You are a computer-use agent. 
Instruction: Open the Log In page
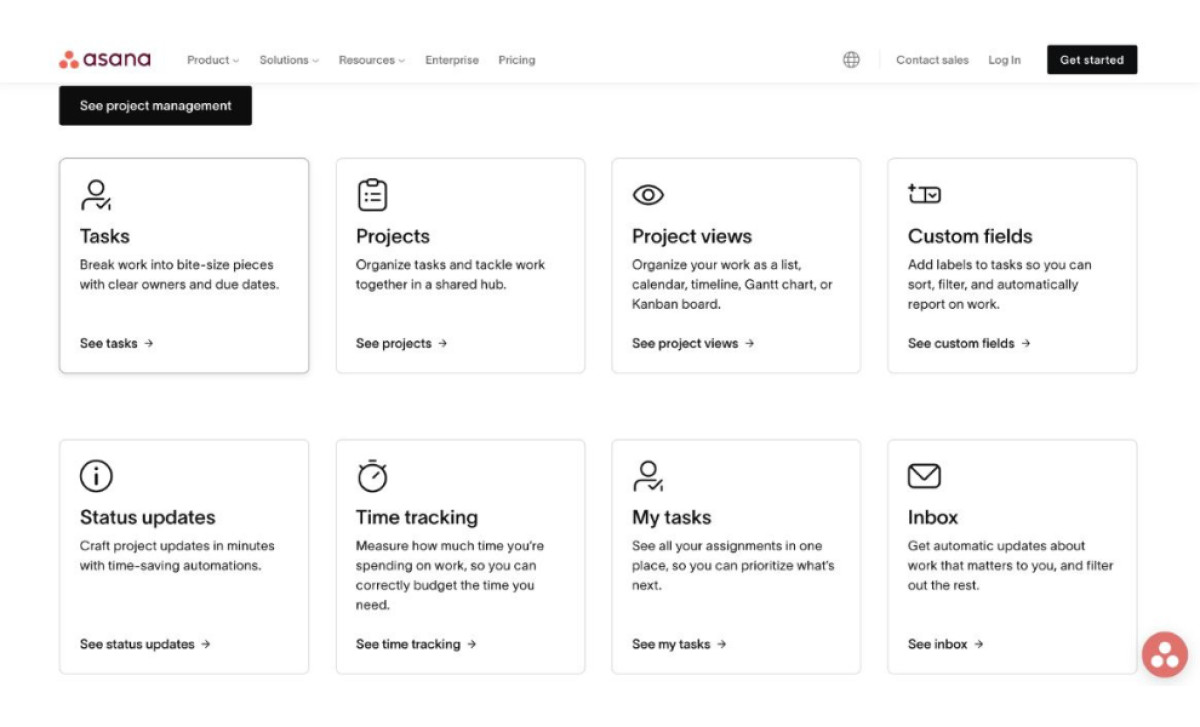pyautogui.click(x=1004, y=60)
